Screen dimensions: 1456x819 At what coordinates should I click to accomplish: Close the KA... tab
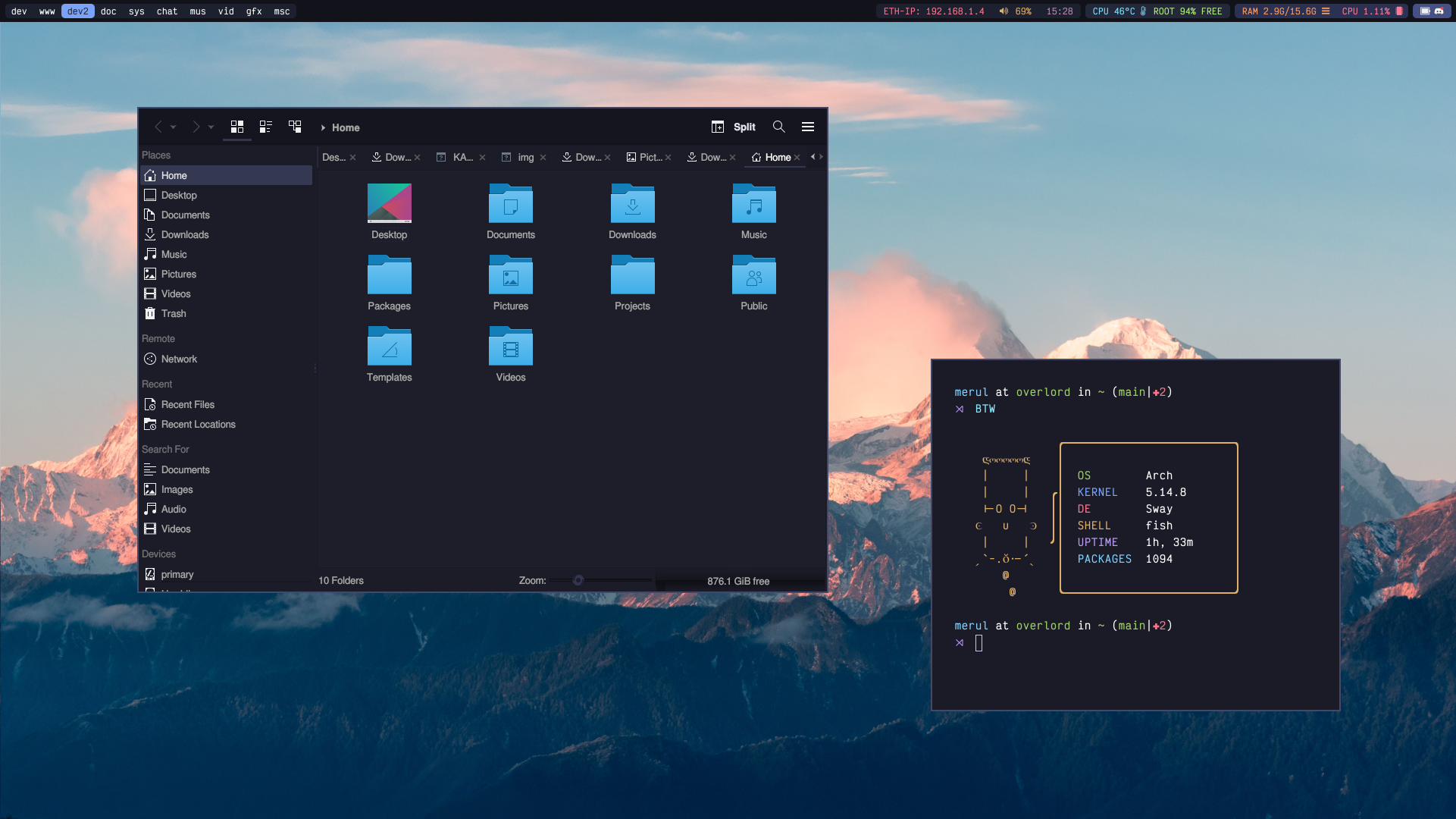(x=482, y=158)
